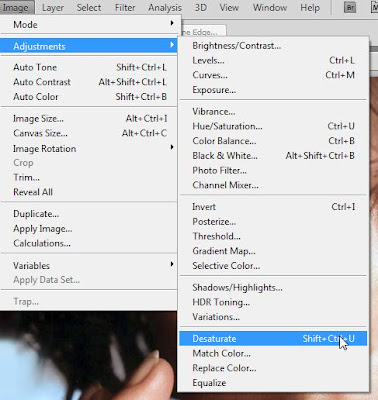Open the Analysis menu
This screenshot has width=378, height=400.
pos(165,7)
